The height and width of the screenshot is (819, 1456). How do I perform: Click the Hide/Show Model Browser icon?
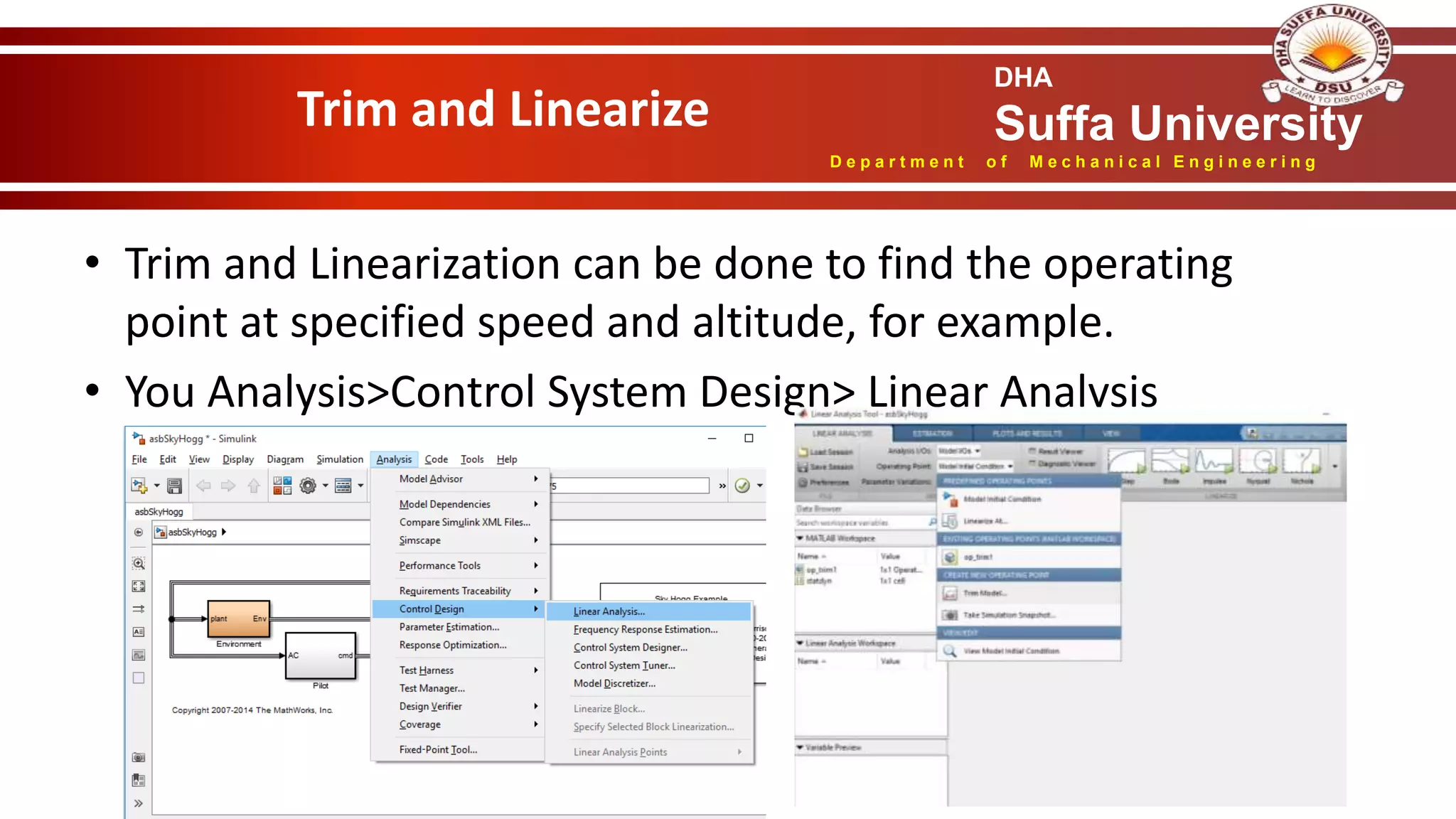point(139,532)
